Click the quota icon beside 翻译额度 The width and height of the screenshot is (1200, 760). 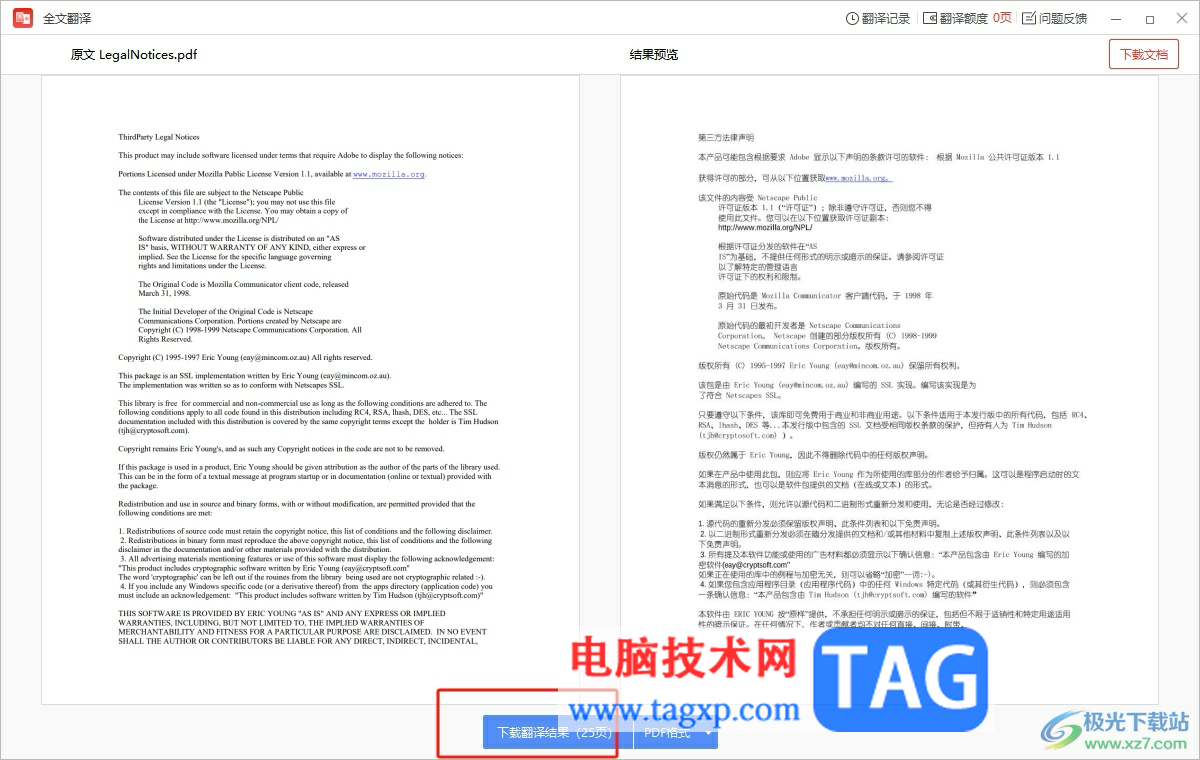coord(930,18)
